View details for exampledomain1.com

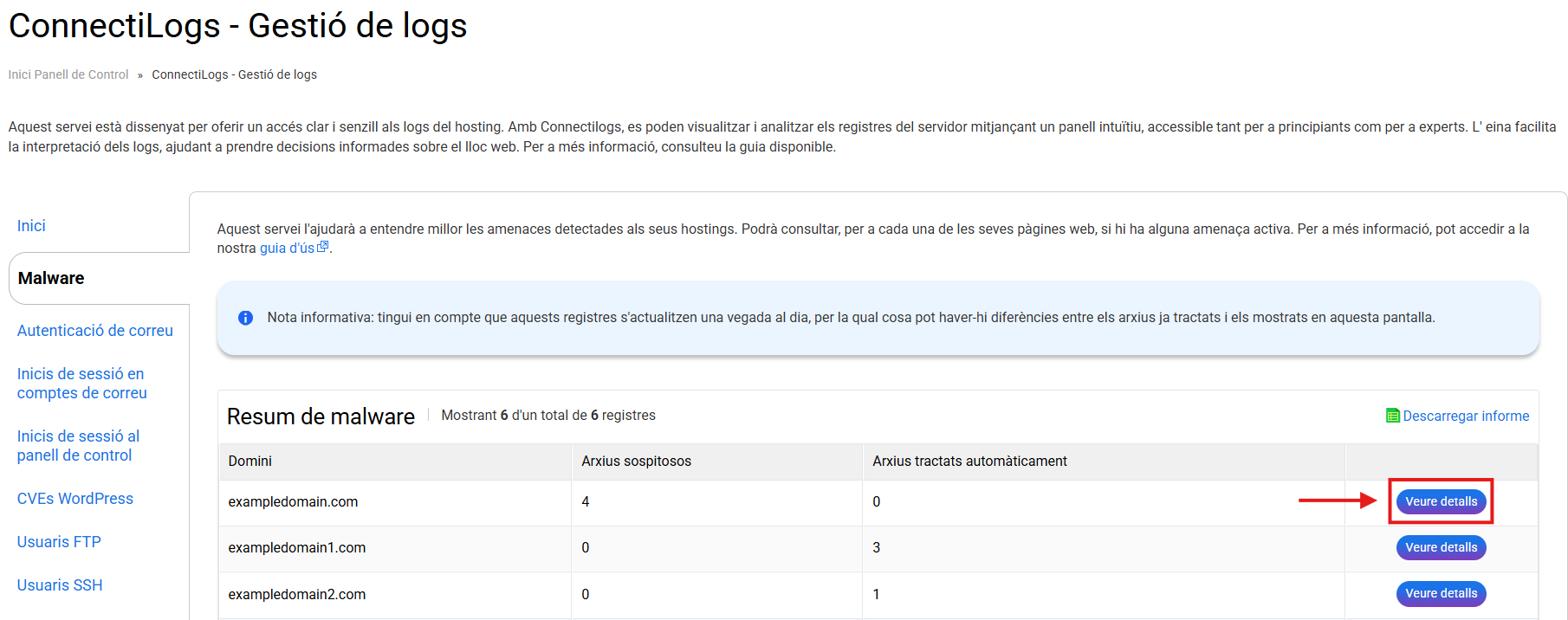point(1441,547)
